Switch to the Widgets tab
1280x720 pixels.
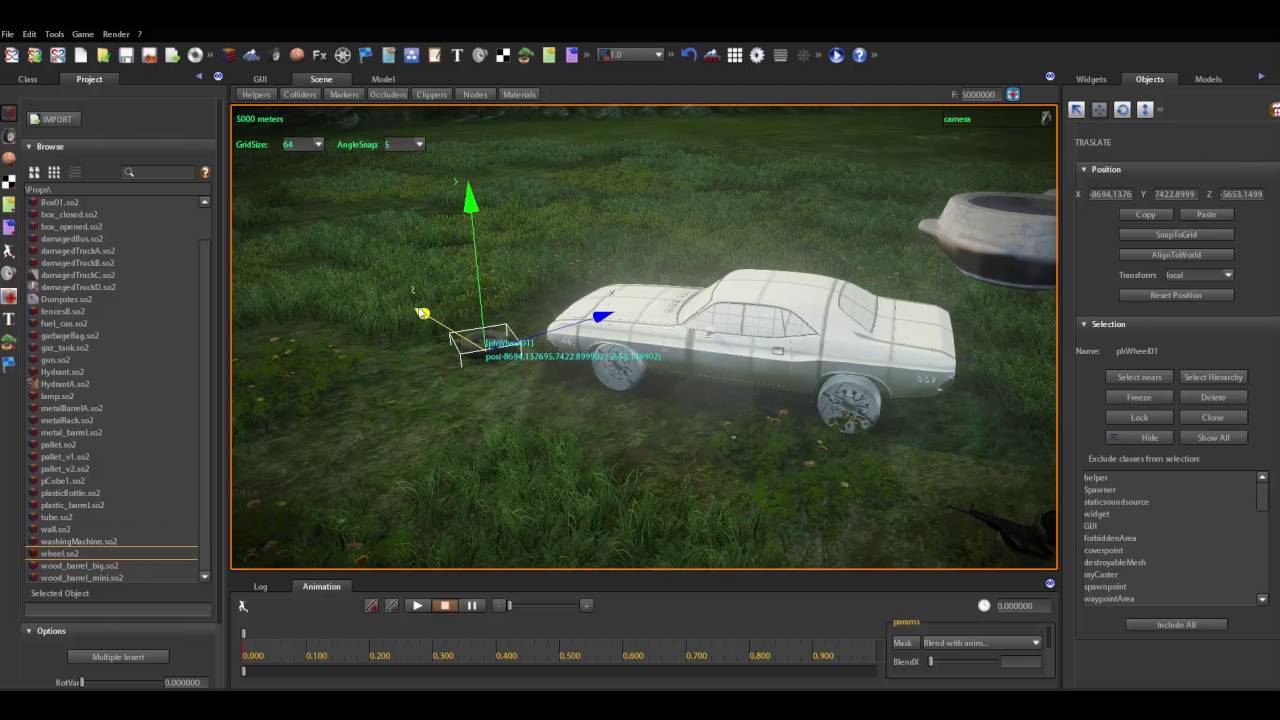1091,79
